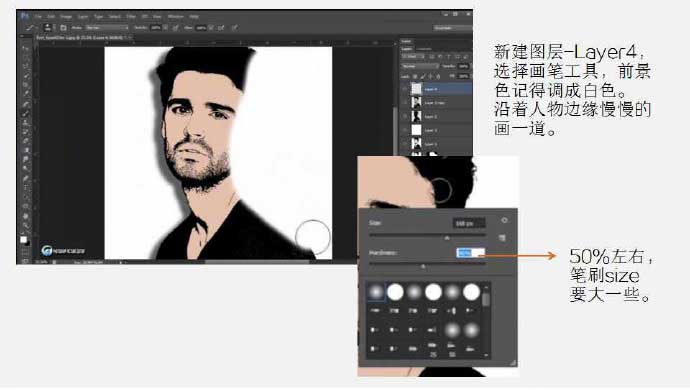Toggle visibility of Layer 4
The image size is (690, 390).
(x=404, y=89)
